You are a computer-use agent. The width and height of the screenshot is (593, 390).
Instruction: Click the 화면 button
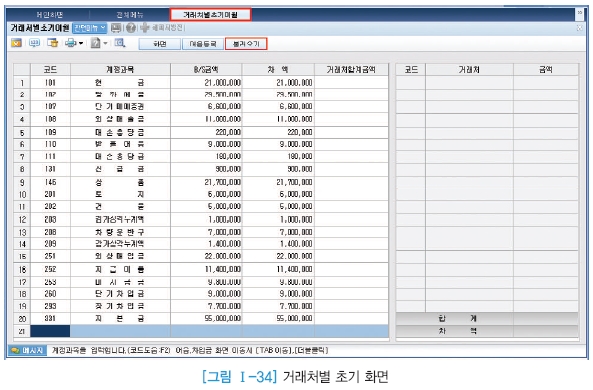tap(160, 44)
